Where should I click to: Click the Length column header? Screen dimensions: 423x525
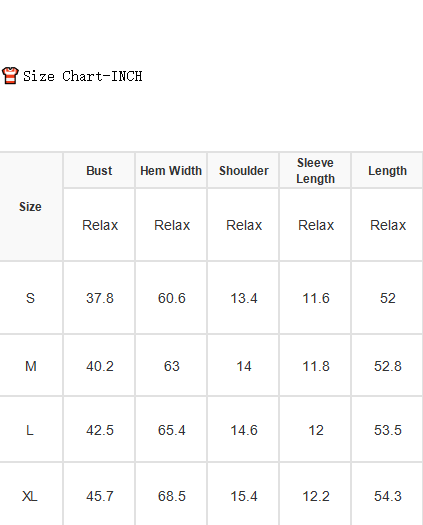click(x=387, y=171)
